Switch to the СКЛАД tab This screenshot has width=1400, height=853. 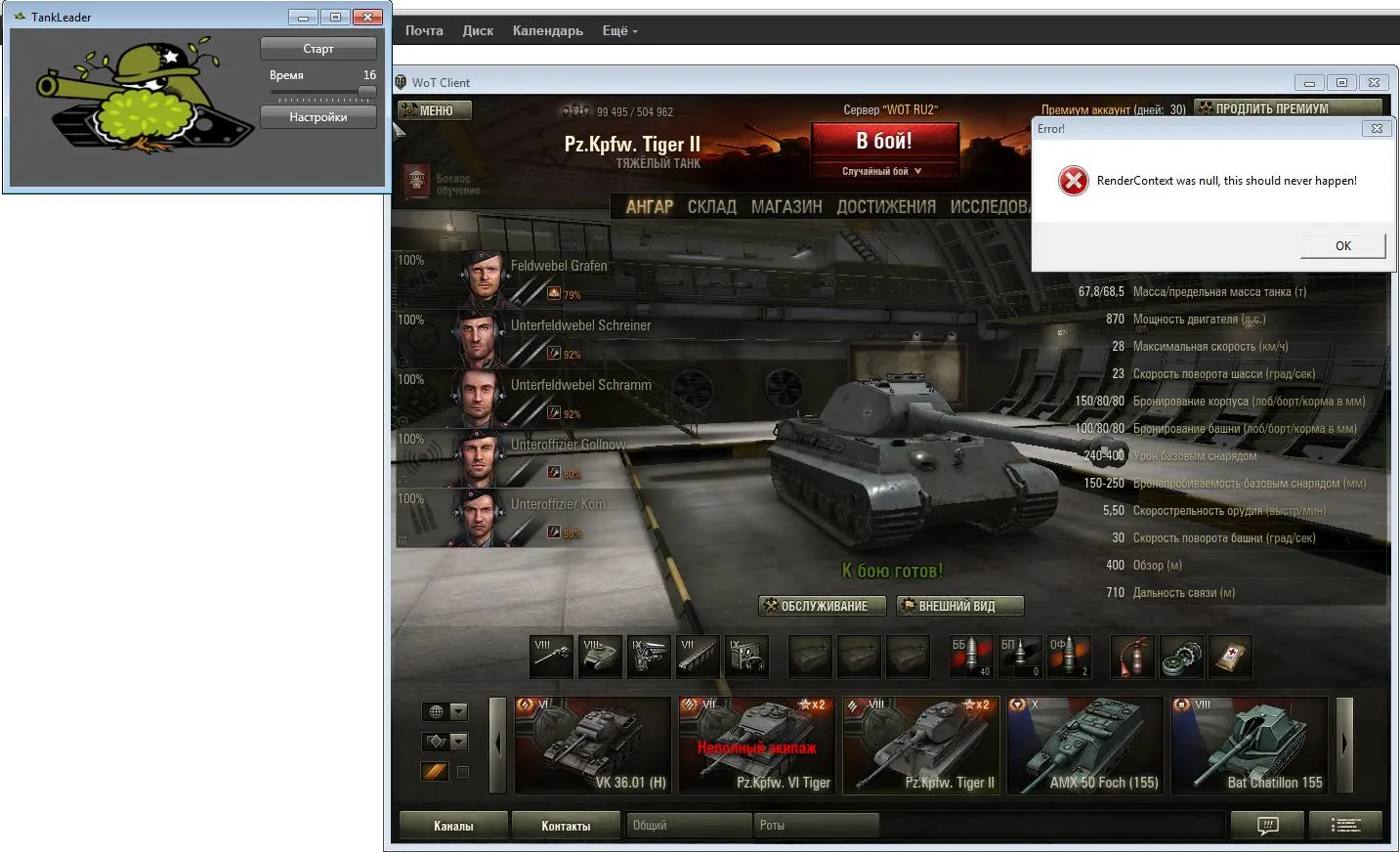pos(712,206)
